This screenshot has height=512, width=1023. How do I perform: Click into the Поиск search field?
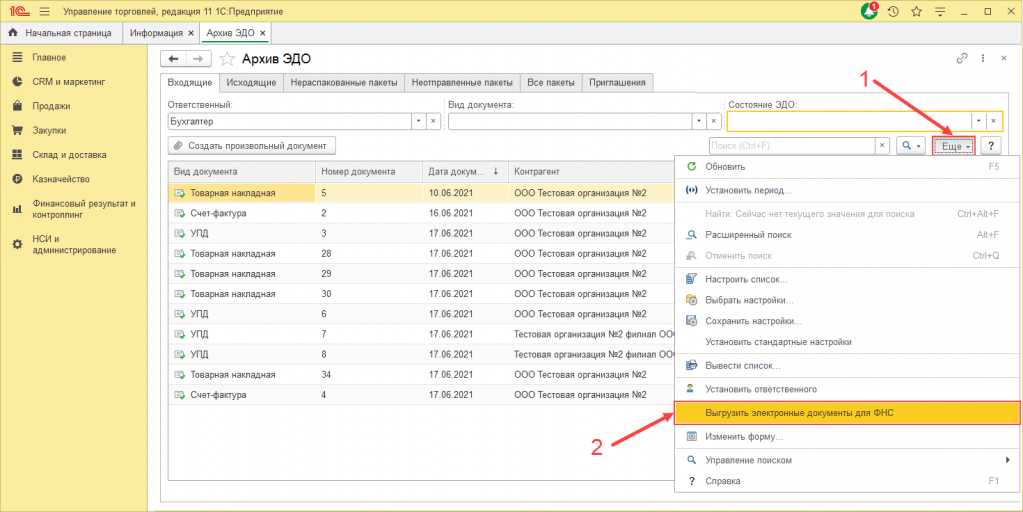(791, 146)
